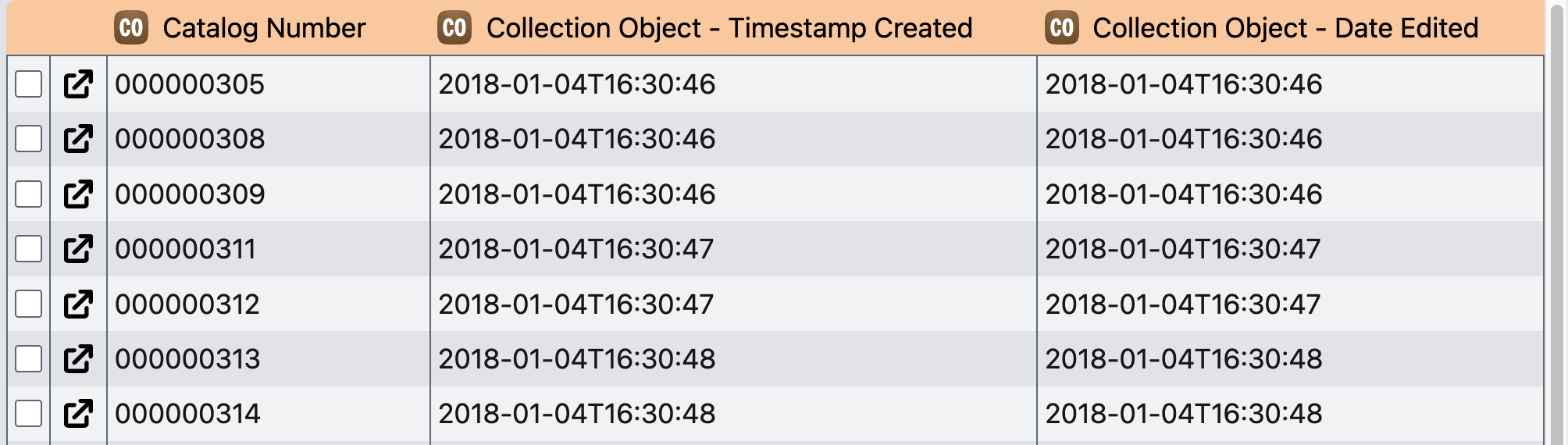
Task: Click the vertical scrollbar on the right
Action: point(1556,222)
